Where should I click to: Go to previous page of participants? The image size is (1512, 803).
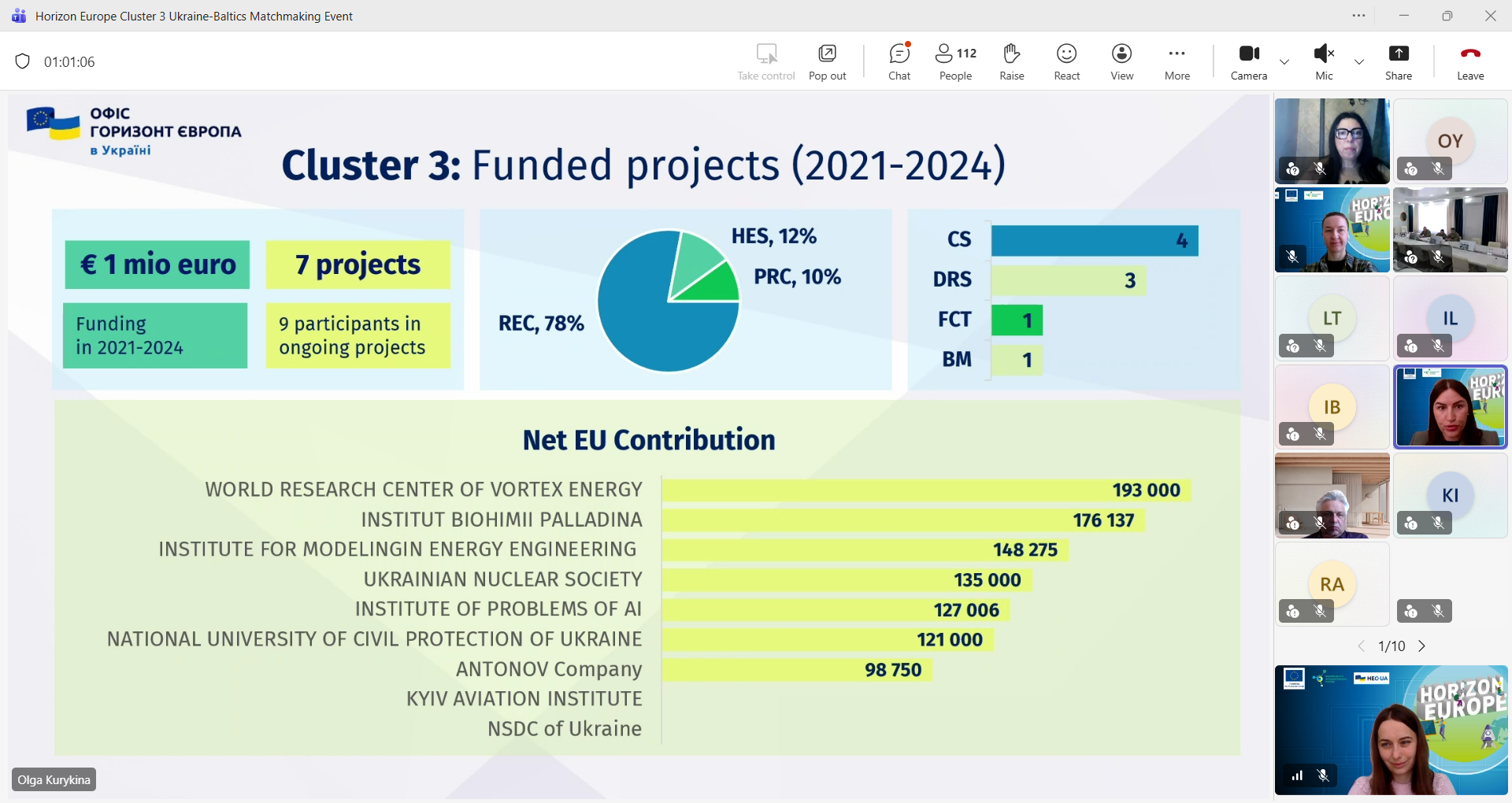click(x=1361, y=646)
